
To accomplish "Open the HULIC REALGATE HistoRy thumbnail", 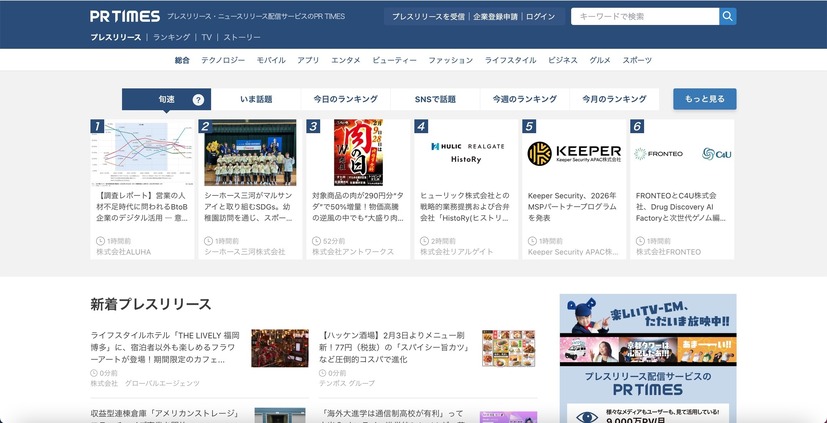I will (465, 153).
